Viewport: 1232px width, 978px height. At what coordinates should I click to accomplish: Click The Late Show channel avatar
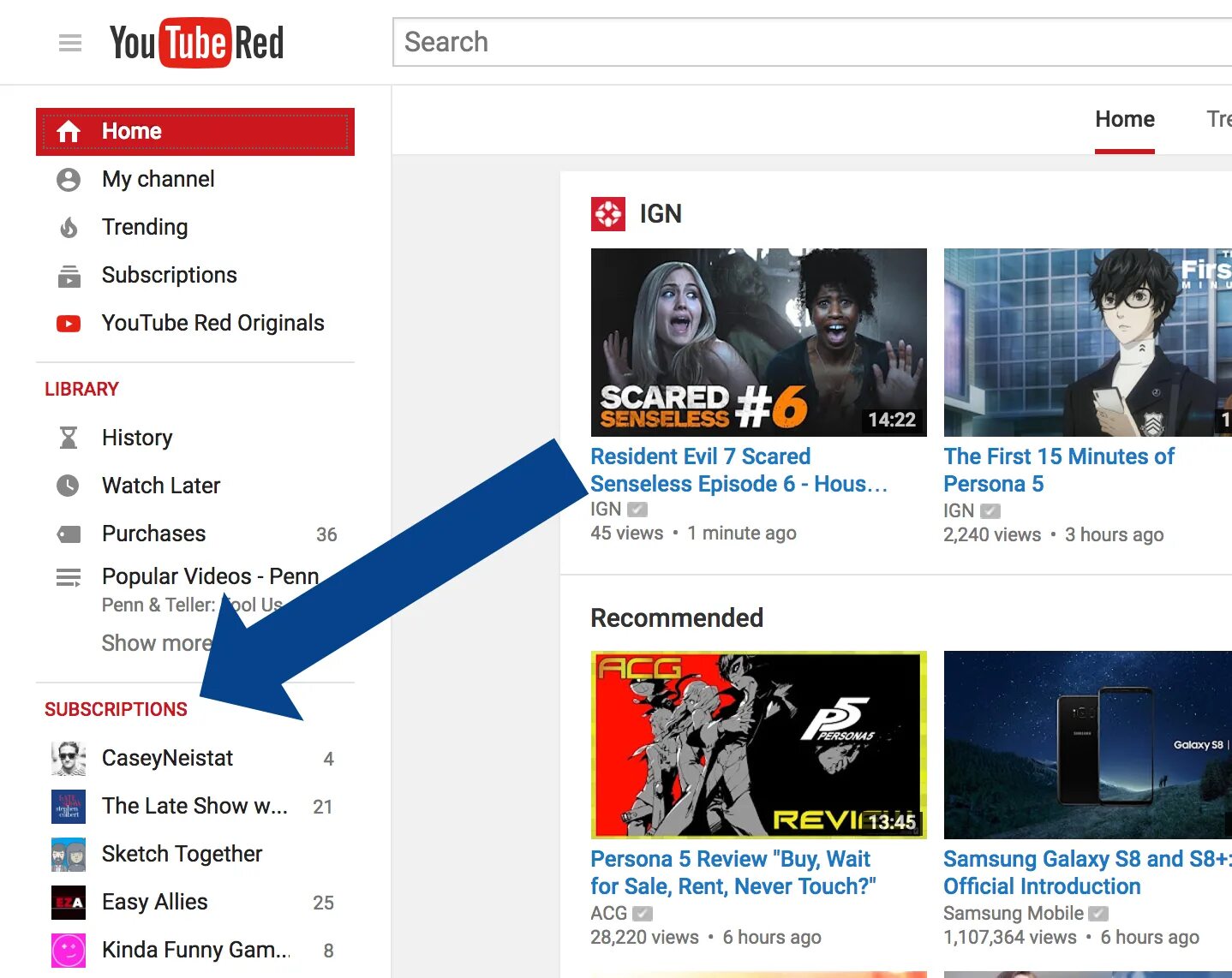coord(69,807)
